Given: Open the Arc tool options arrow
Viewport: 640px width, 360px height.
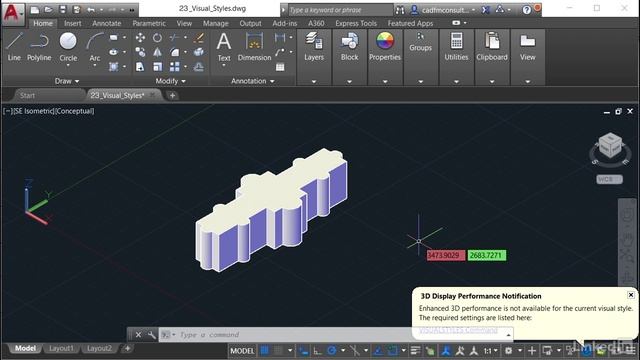Looking at the screenshot, I should pyautogui.click(x=95, y=66).
